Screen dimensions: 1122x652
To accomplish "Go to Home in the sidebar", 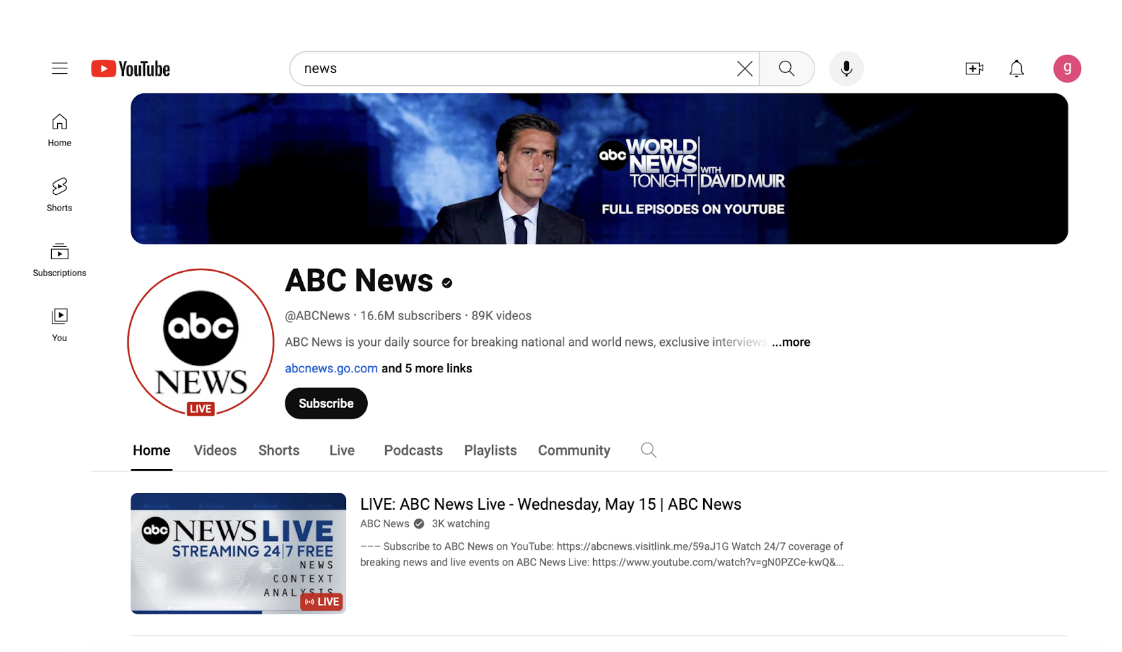I will [59, 130].
